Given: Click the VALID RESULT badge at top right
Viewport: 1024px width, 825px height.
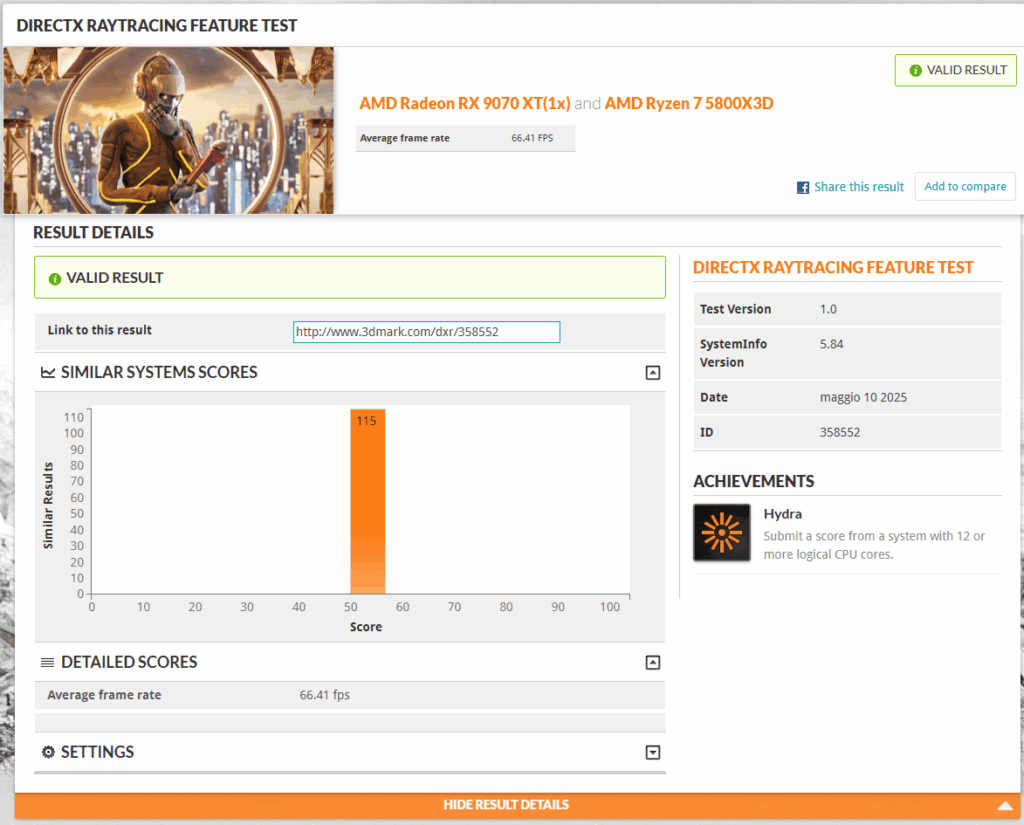Looking at the screenshot, I should click(x=955, y=70).
